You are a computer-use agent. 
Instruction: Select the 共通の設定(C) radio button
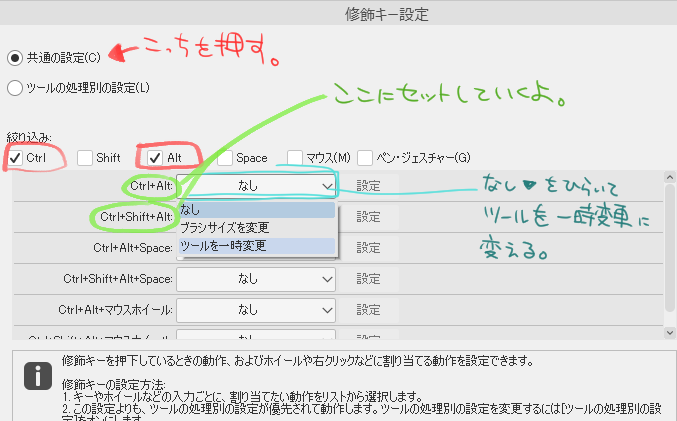click(15, 57)
